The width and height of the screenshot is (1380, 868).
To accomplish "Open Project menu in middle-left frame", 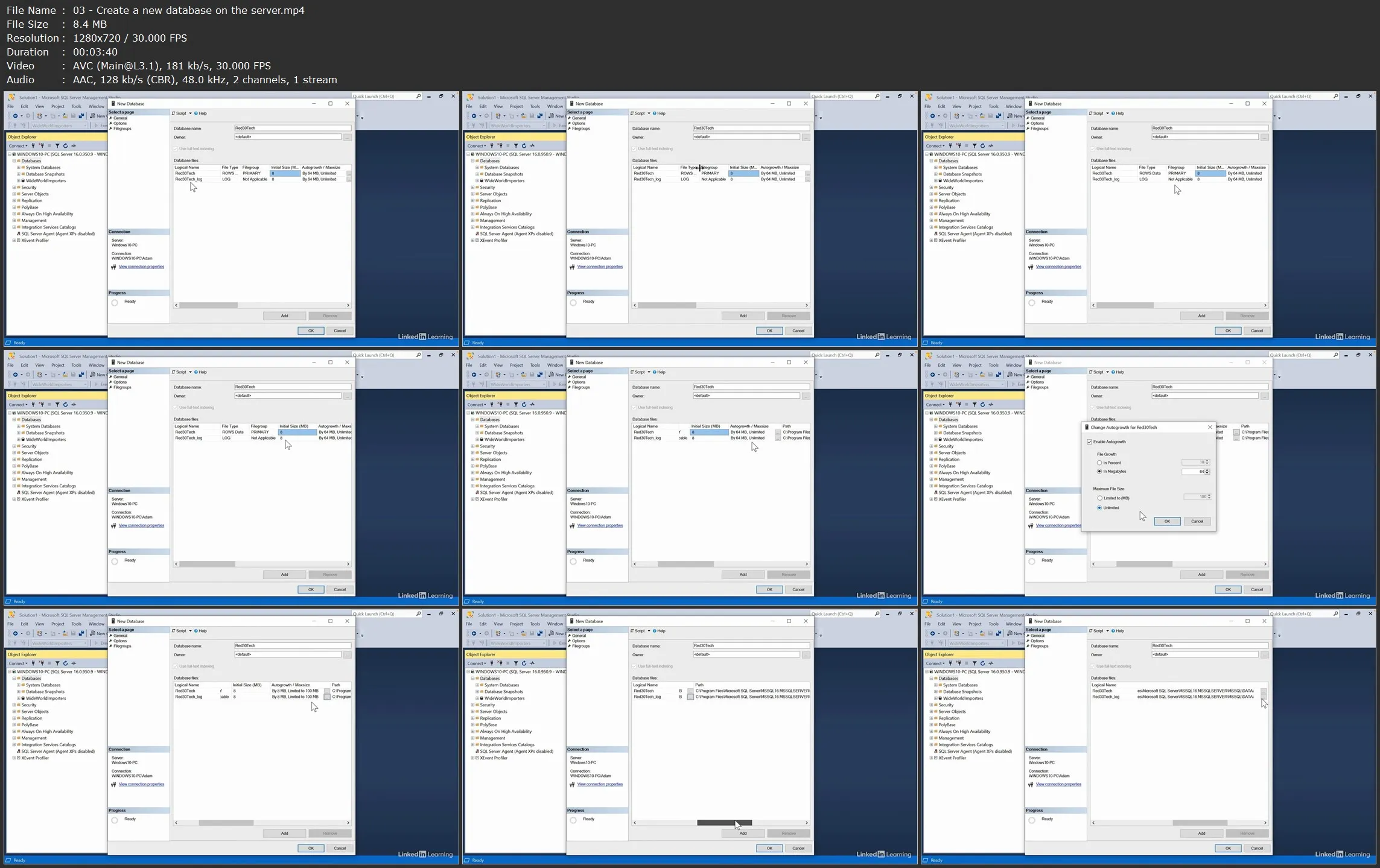I will click(x=58, y=365).
